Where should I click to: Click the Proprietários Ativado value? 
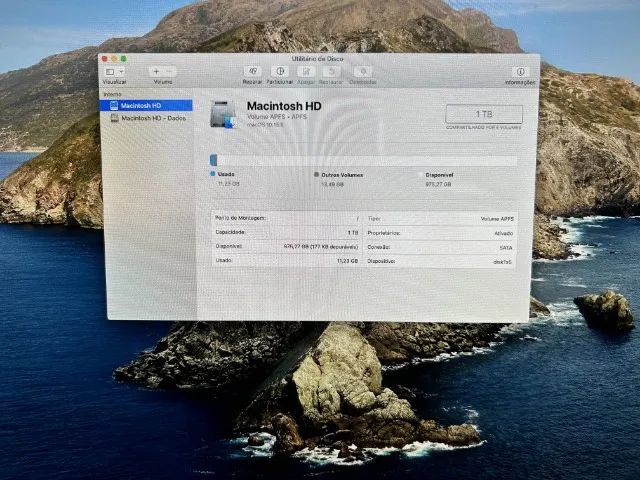pos(504,233)
